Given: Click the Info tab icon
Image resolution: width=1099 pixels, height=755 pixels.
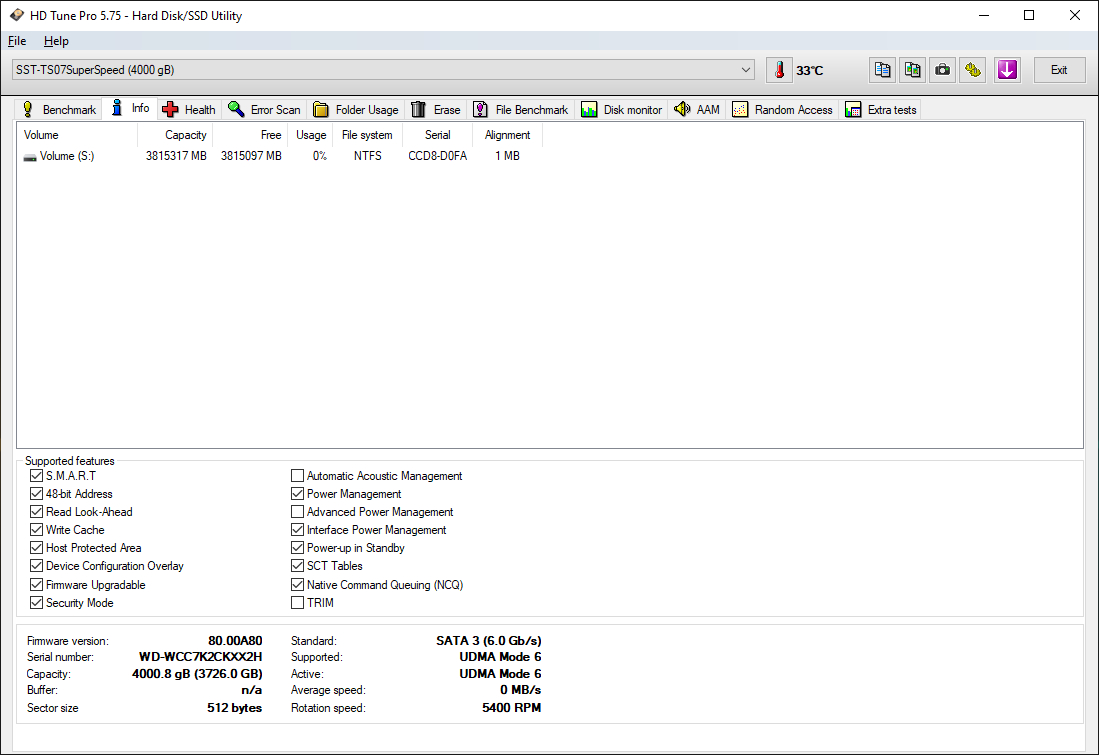Looking at the screenshot, I should pos(117,108).
